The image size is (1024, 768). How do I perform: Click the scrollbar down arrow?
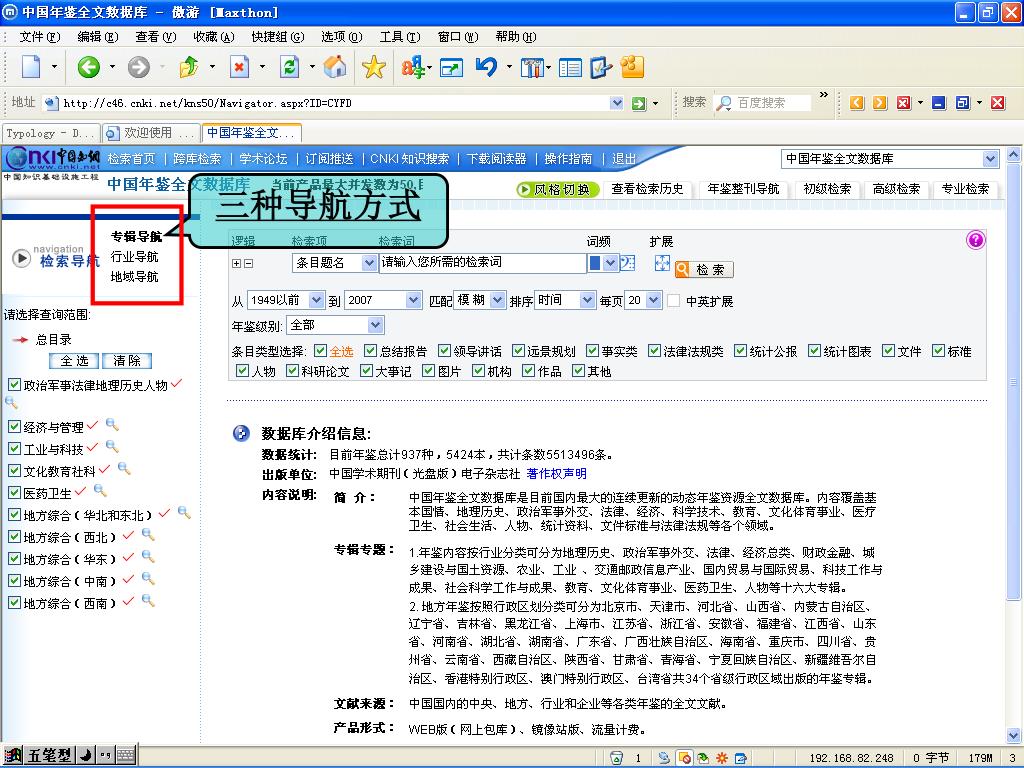[x=1013, y=735]
